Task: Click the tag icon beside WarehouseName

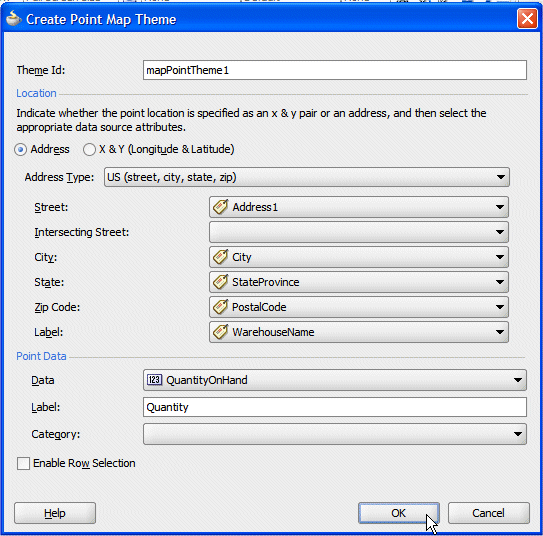Action: coord(221,332)
